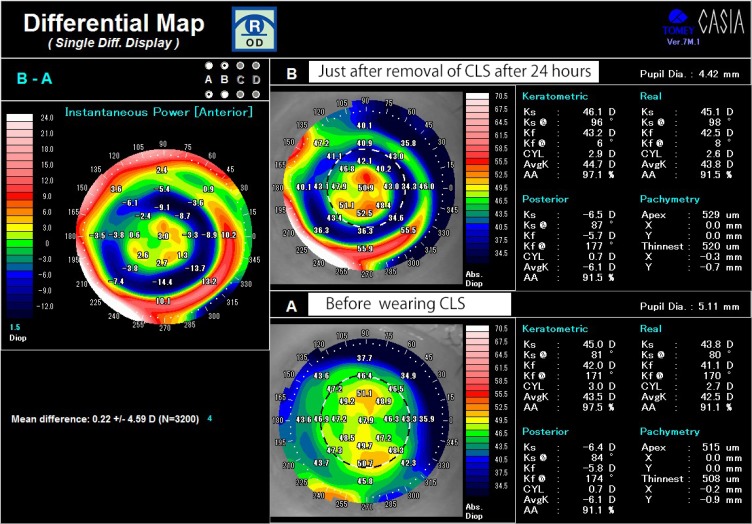The image size is (752, 524).
Task: Click the map A absolute diopter color scale
Action: (x=477, y=412)
